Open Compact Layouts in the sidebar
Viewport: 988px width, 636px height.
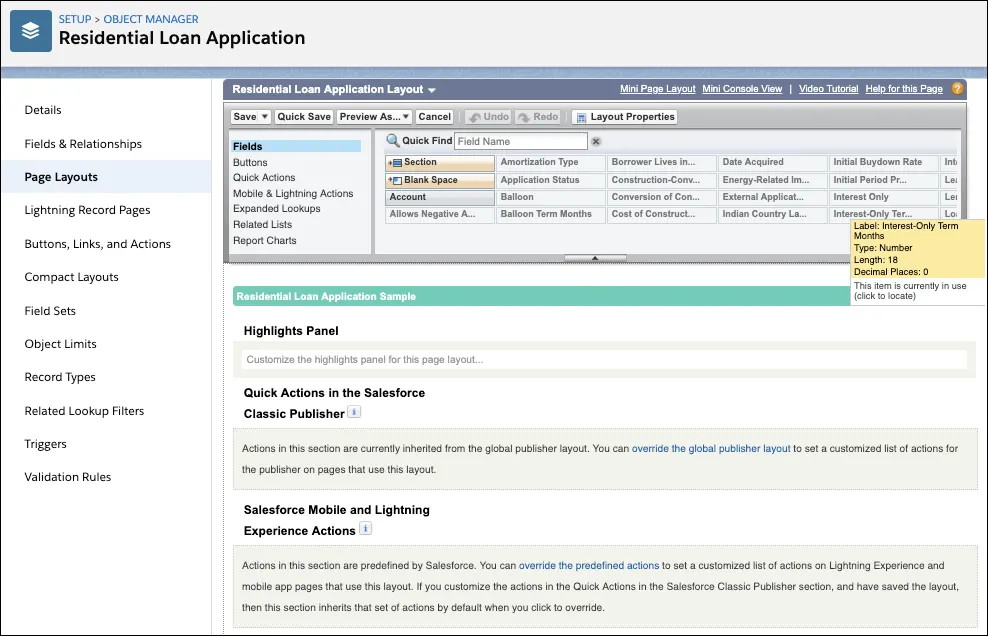pyautogui.click(x=71, y=277)
